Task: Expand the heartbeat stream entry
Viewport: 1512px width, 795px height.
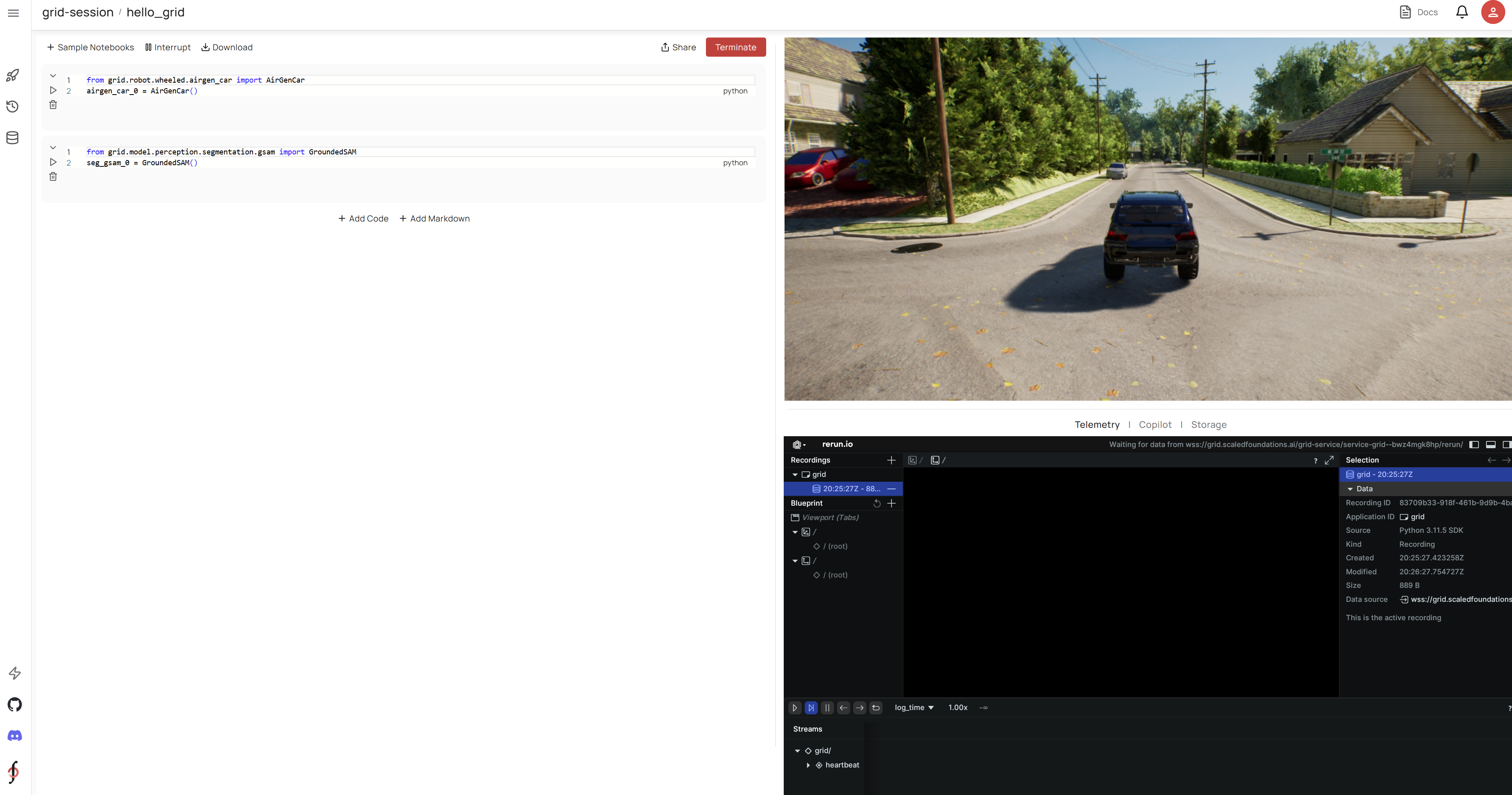Action: pyautogui.click(x=808, y=765)
